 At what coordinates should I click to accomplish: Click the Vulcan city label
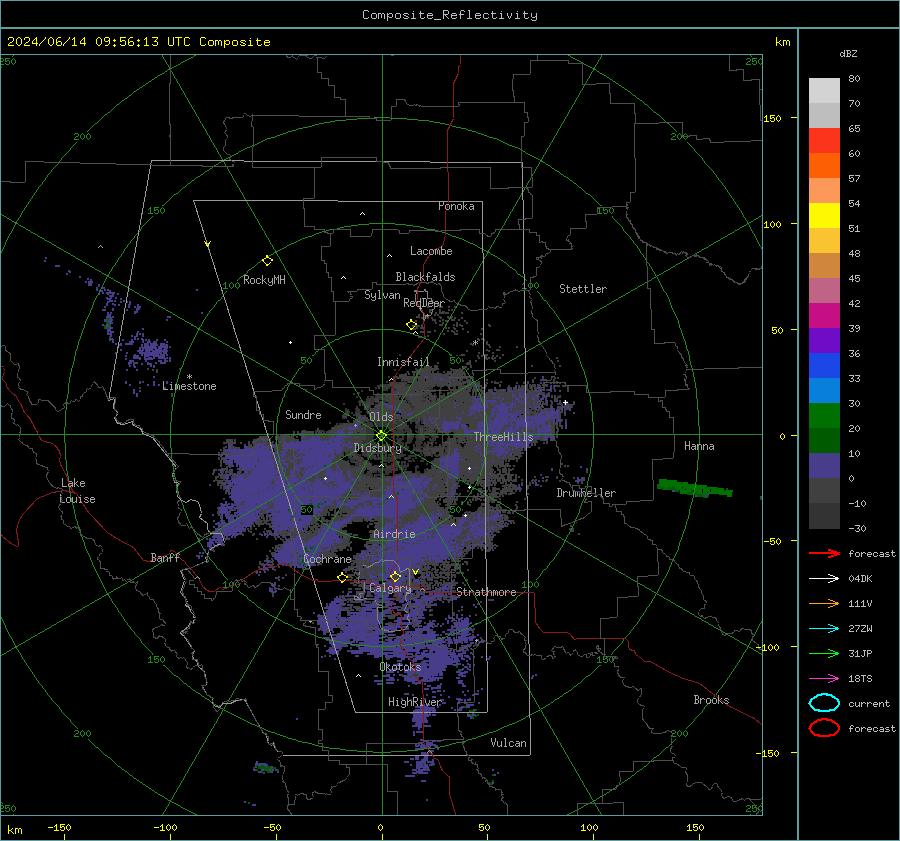click(x=509, y=743)
